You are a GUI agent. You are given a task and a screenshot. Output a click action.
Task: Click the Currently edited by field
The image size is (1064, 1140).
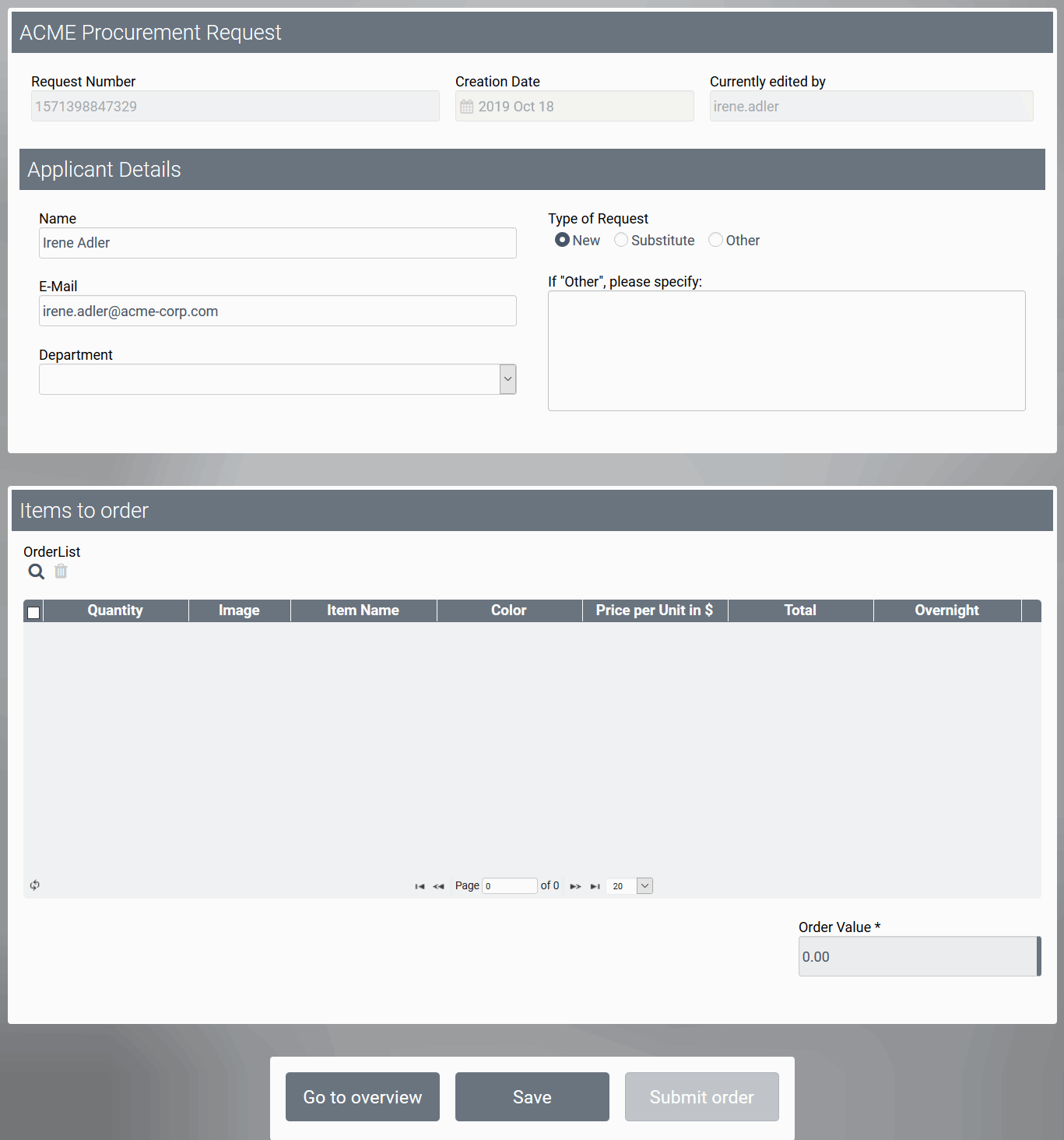872,106
